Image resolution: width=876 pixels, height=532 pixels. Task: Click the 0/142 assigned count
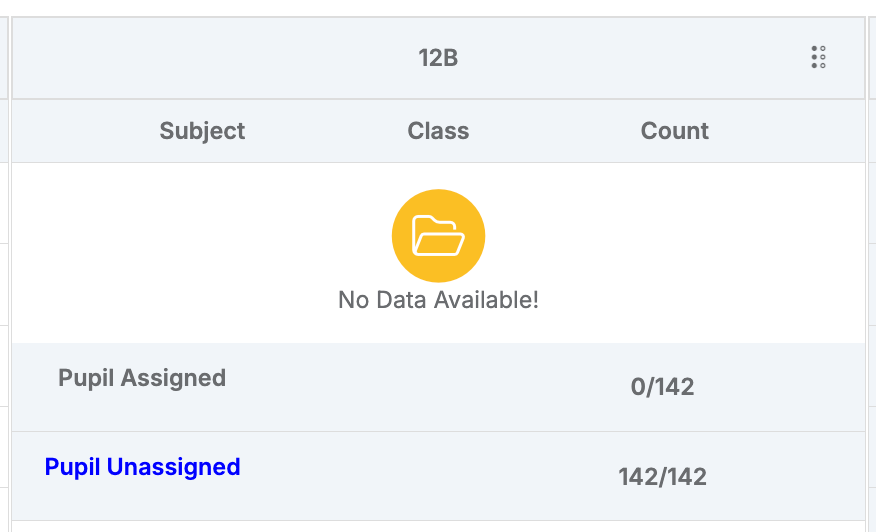663,387
